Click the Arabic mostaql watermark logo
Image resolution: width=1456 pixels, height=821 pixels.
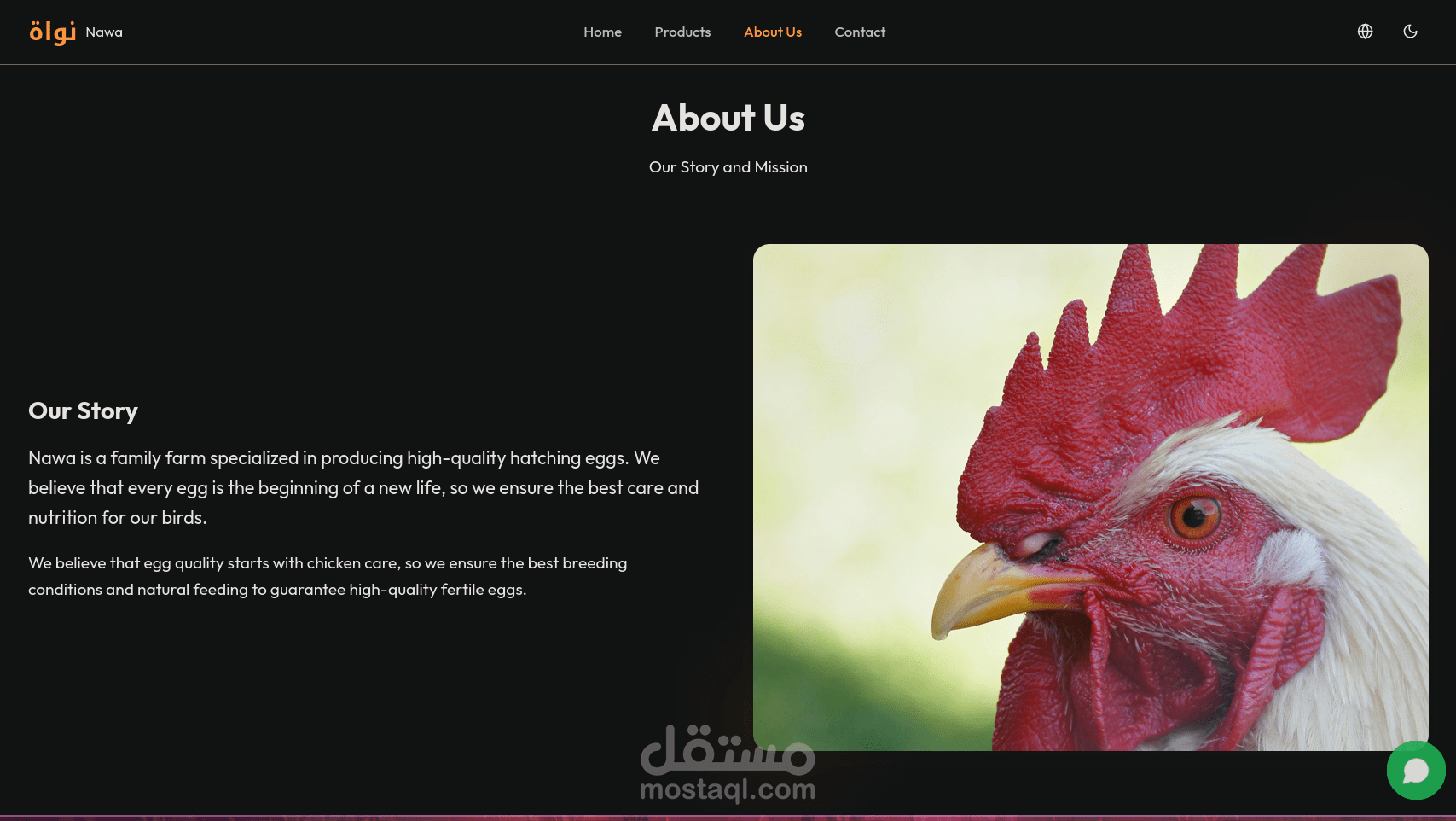728,749
